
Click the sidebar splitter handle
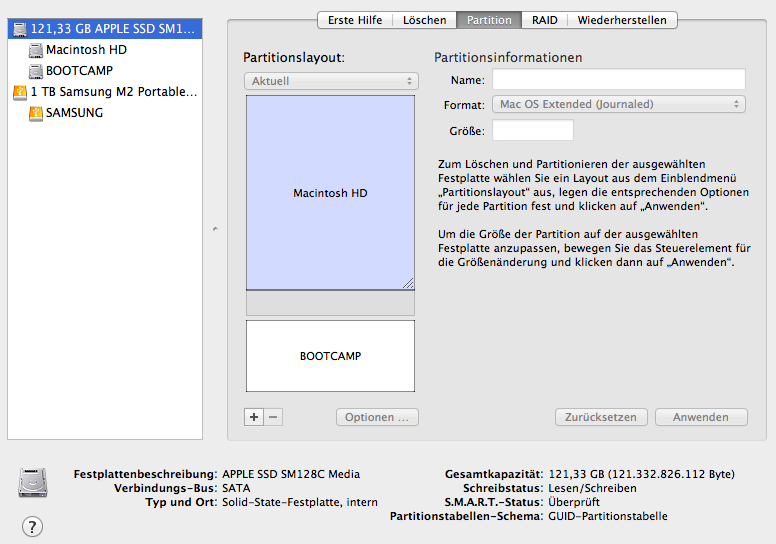tap(215, 229)
